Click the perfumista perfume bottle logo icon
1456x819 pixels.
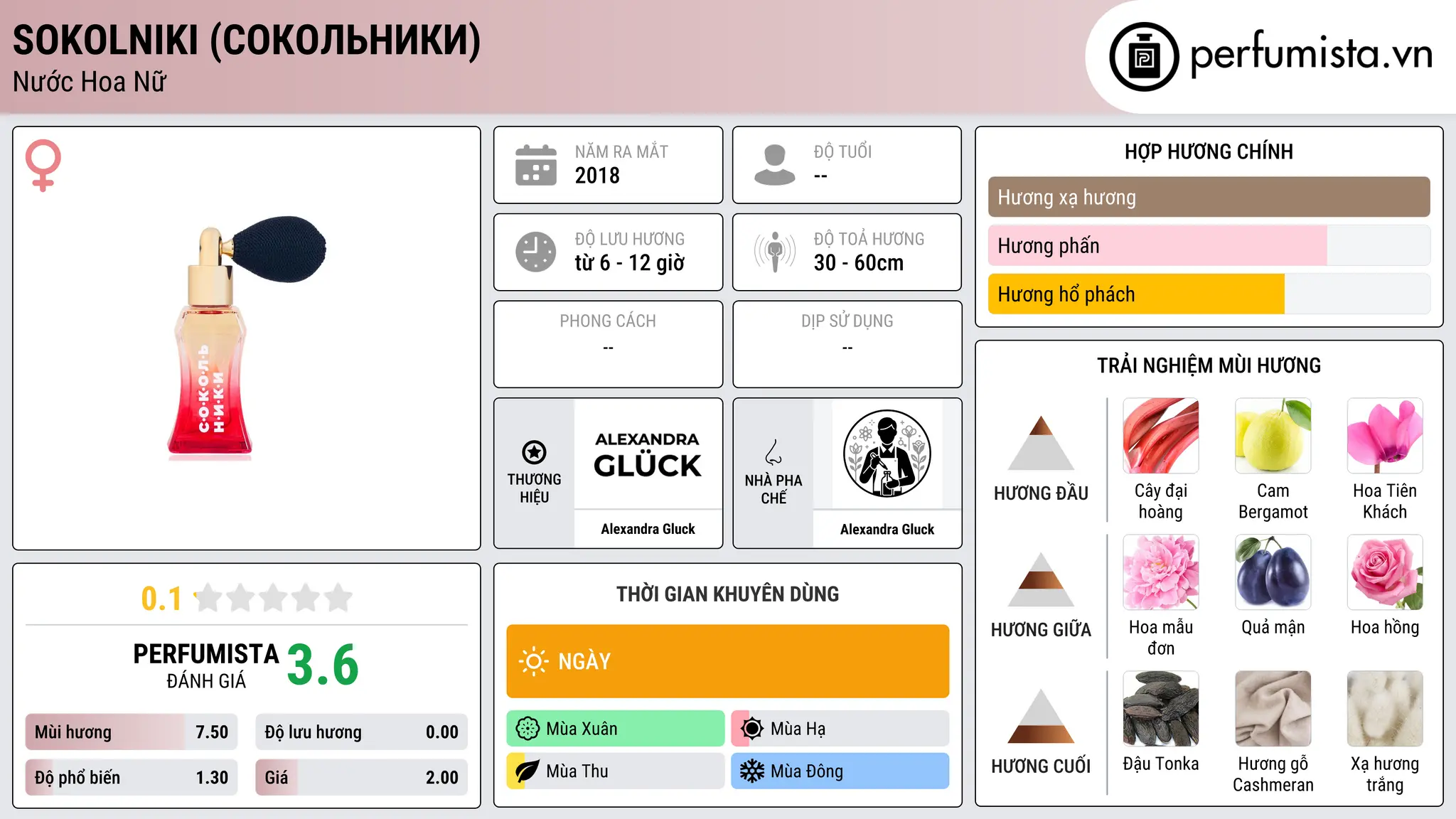1144,57
